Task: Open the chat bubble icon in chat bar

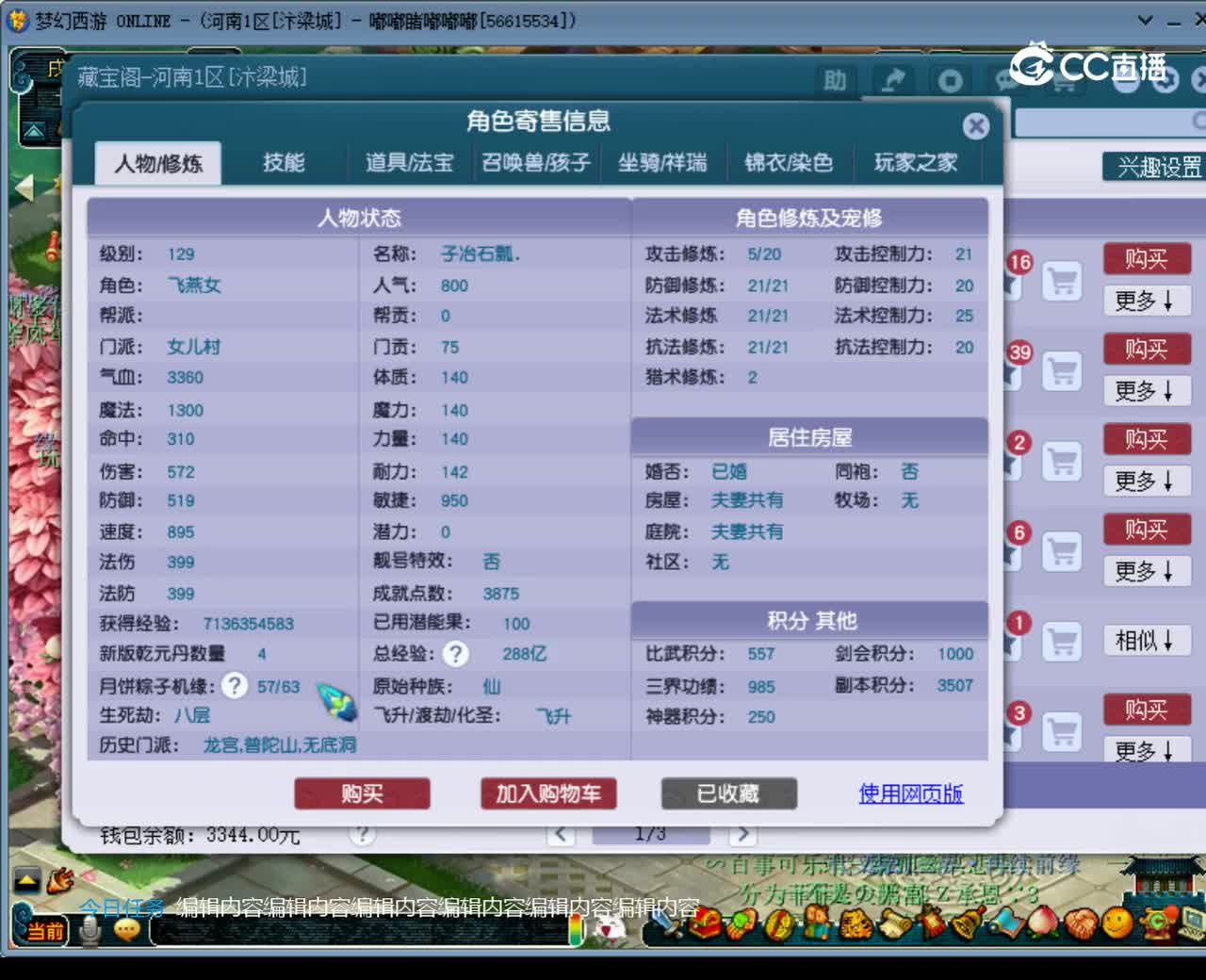Action: pos(126,931)
